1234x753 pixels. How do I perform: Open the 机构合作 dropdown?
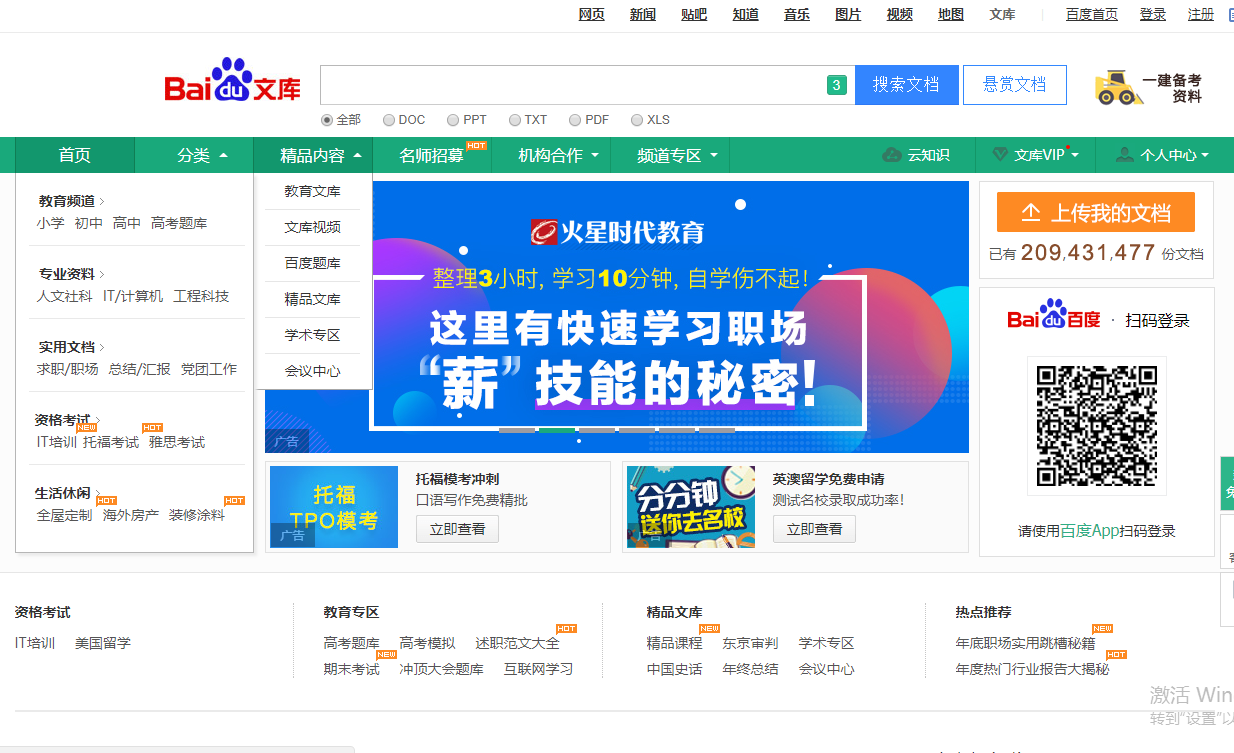[595, 155]
